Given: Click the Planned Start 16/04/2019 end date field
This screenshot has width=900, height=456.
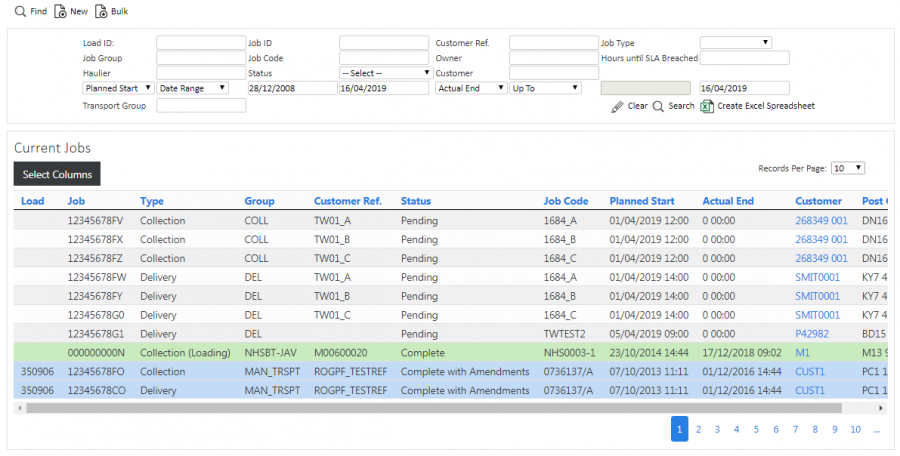Looking at the screenshot, I should pos(384,88).
